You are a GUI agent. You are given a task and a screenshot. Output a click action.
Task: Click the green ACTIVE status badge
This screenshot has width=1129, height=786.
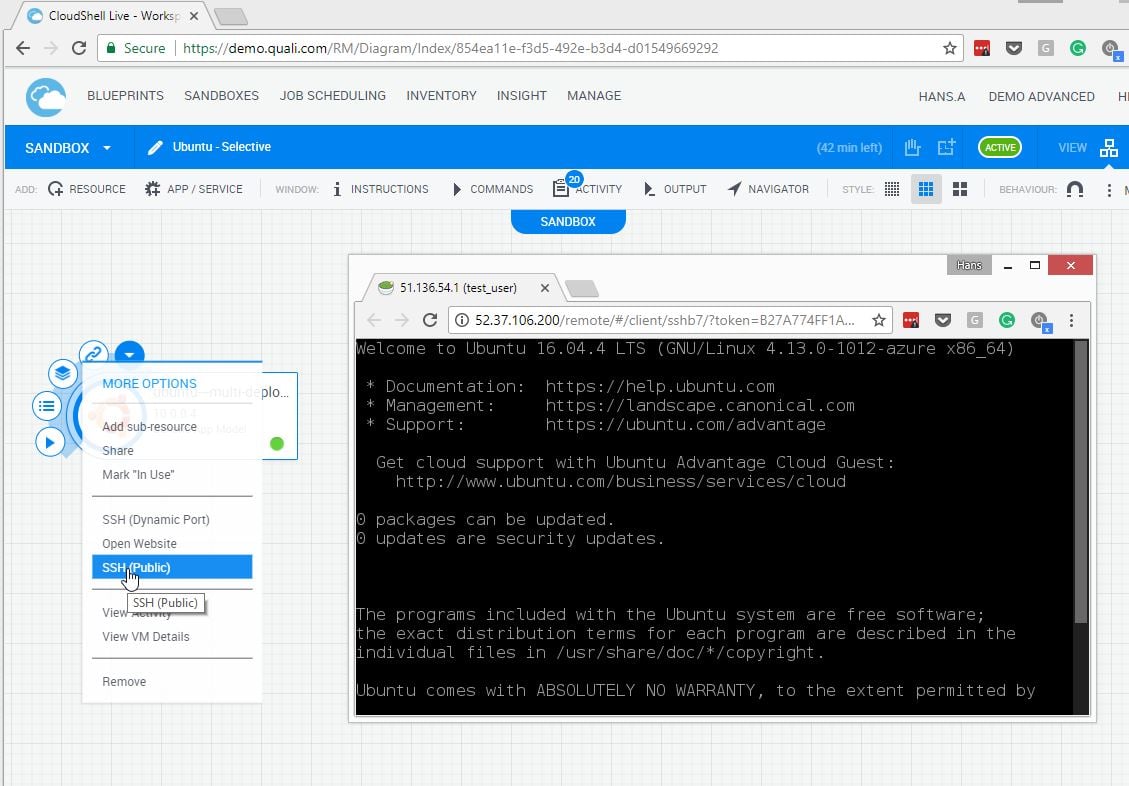click(x=999, y=147)
